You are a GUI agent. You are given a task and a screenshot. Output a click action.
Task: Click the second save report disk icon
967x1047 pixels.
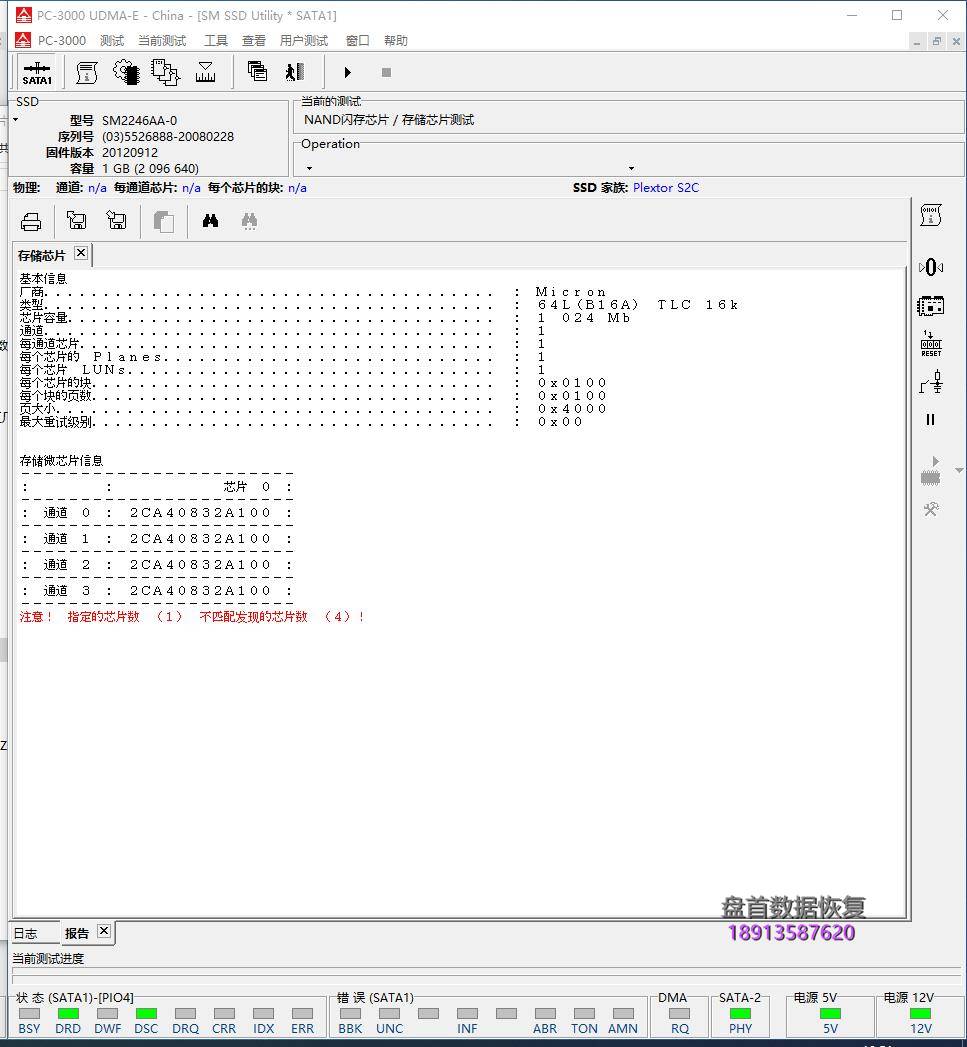(x=116, y=220)
